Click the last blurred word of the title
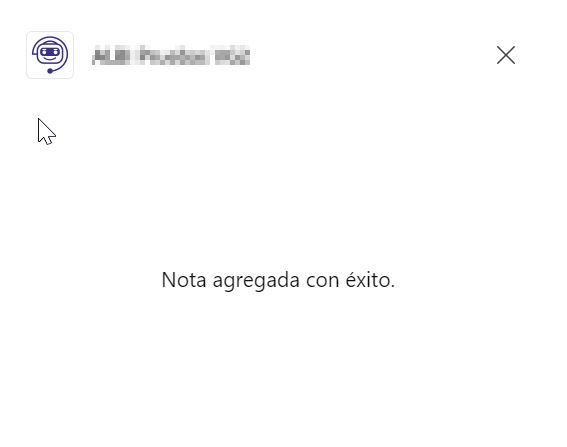The height and width of the screenshot is (447, 567). pyautogui.click(x=232, y=56)
